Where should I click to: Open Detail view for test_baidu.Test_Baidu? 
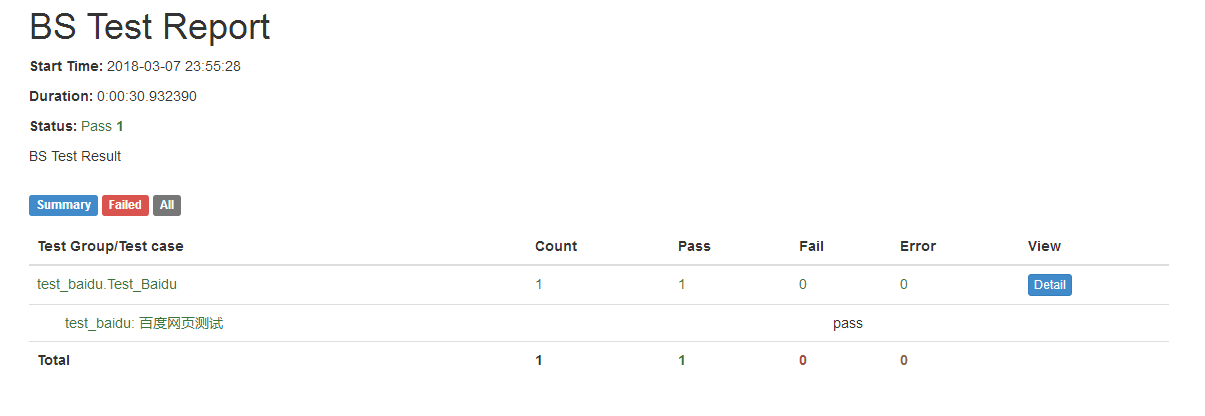[x=1049, y=285]
